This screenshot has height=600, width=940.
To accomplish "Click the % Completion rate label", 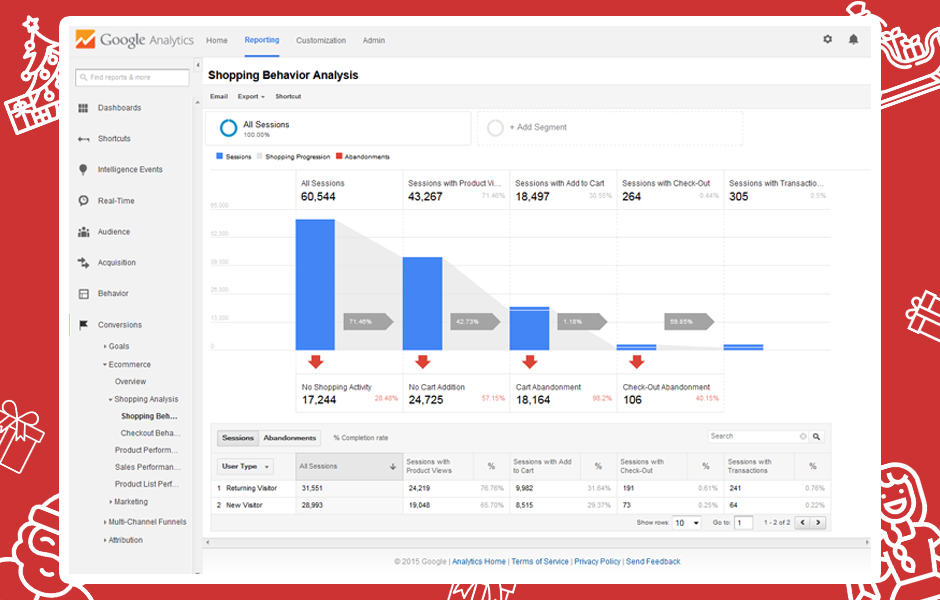I will (x=361, y=438).
